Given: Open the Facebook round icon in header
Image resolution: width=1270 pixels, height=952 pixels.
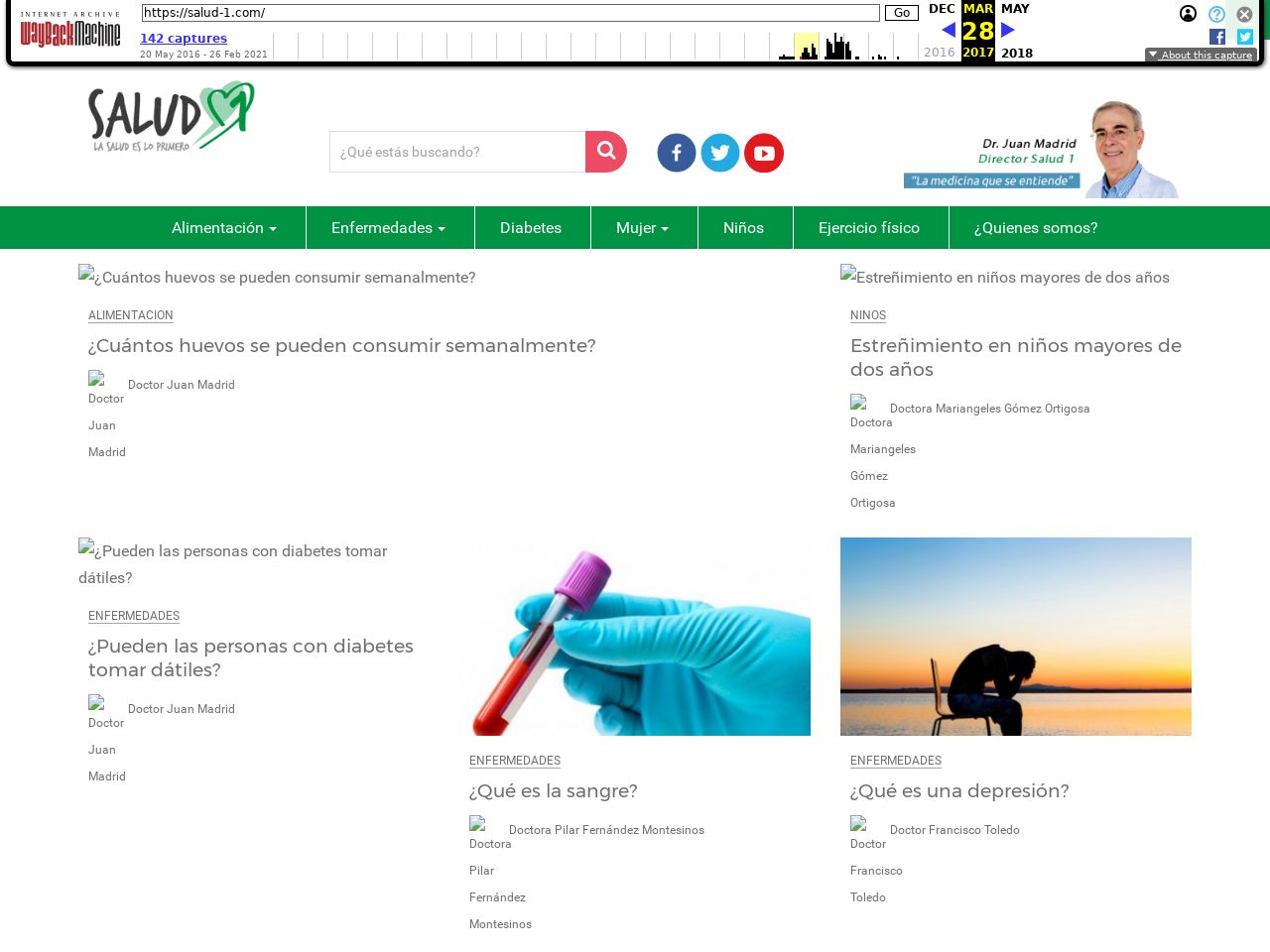Looking at the screenshot, I should [x=677, y=153].
